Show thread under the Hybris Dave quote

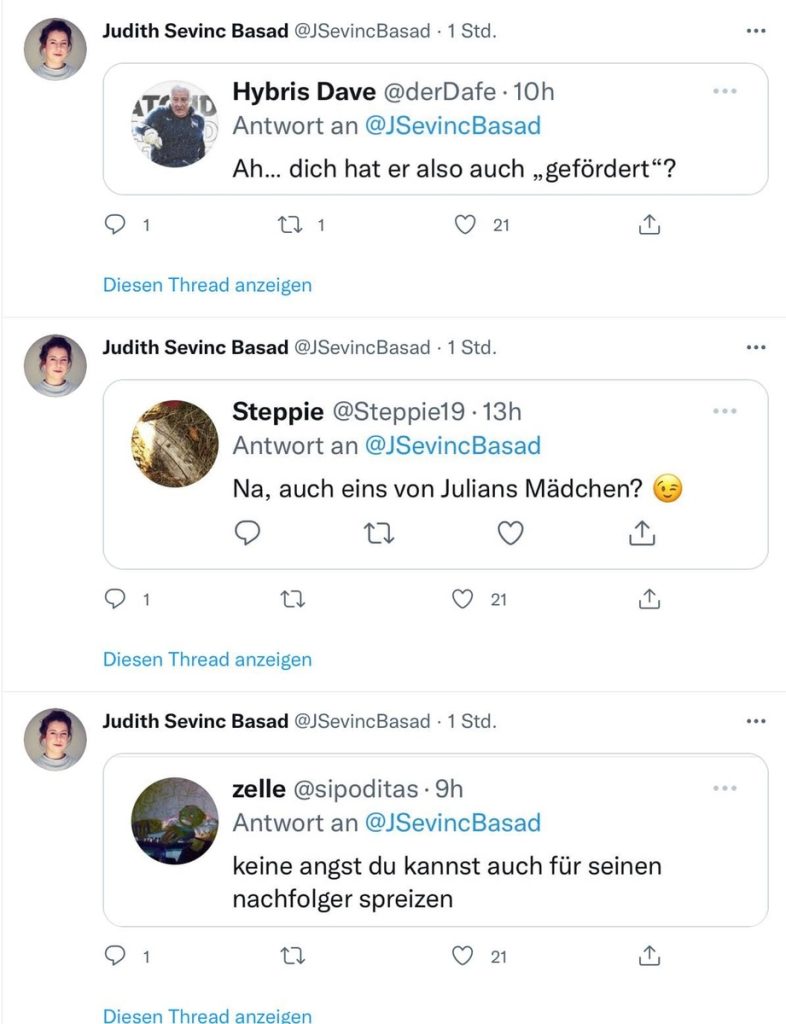point(207,285)
